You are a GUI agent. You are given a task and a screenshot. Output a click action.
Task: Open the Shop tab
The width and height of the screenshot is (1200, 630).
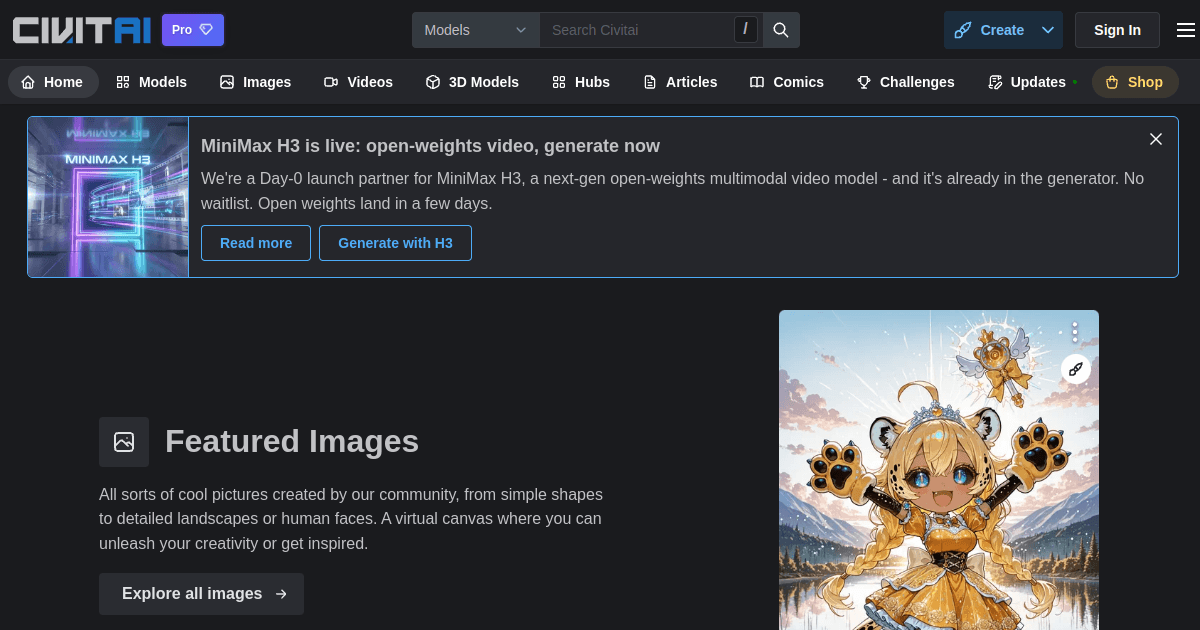click(x=1135, y=82)
